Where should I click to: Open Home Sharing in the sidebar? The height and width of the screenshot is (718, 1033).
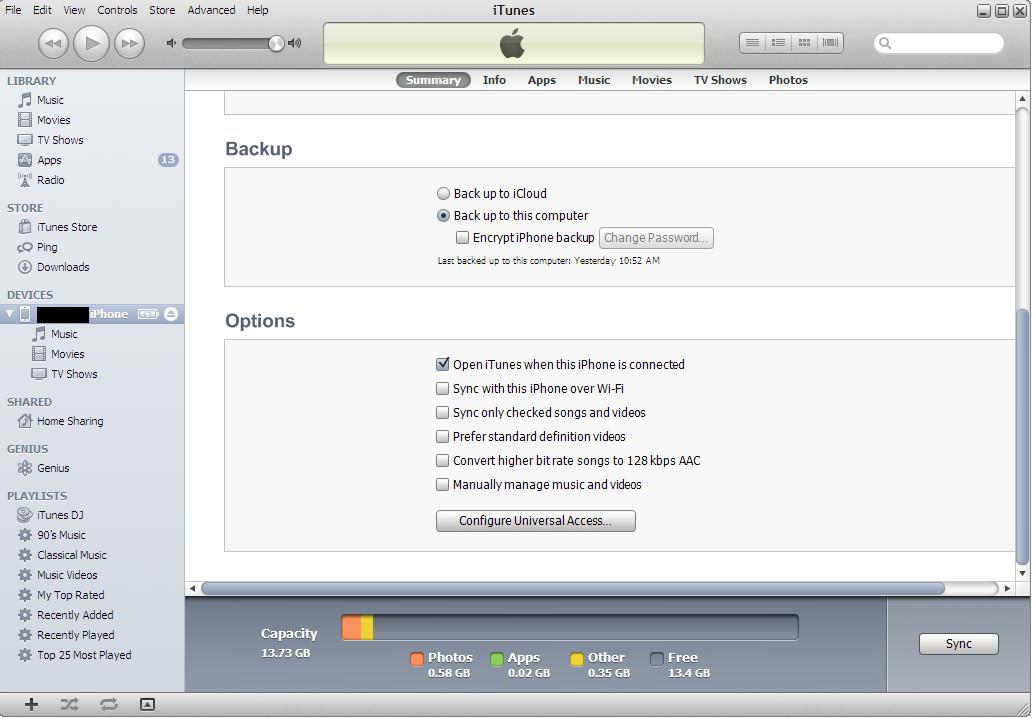pos(69,421)
